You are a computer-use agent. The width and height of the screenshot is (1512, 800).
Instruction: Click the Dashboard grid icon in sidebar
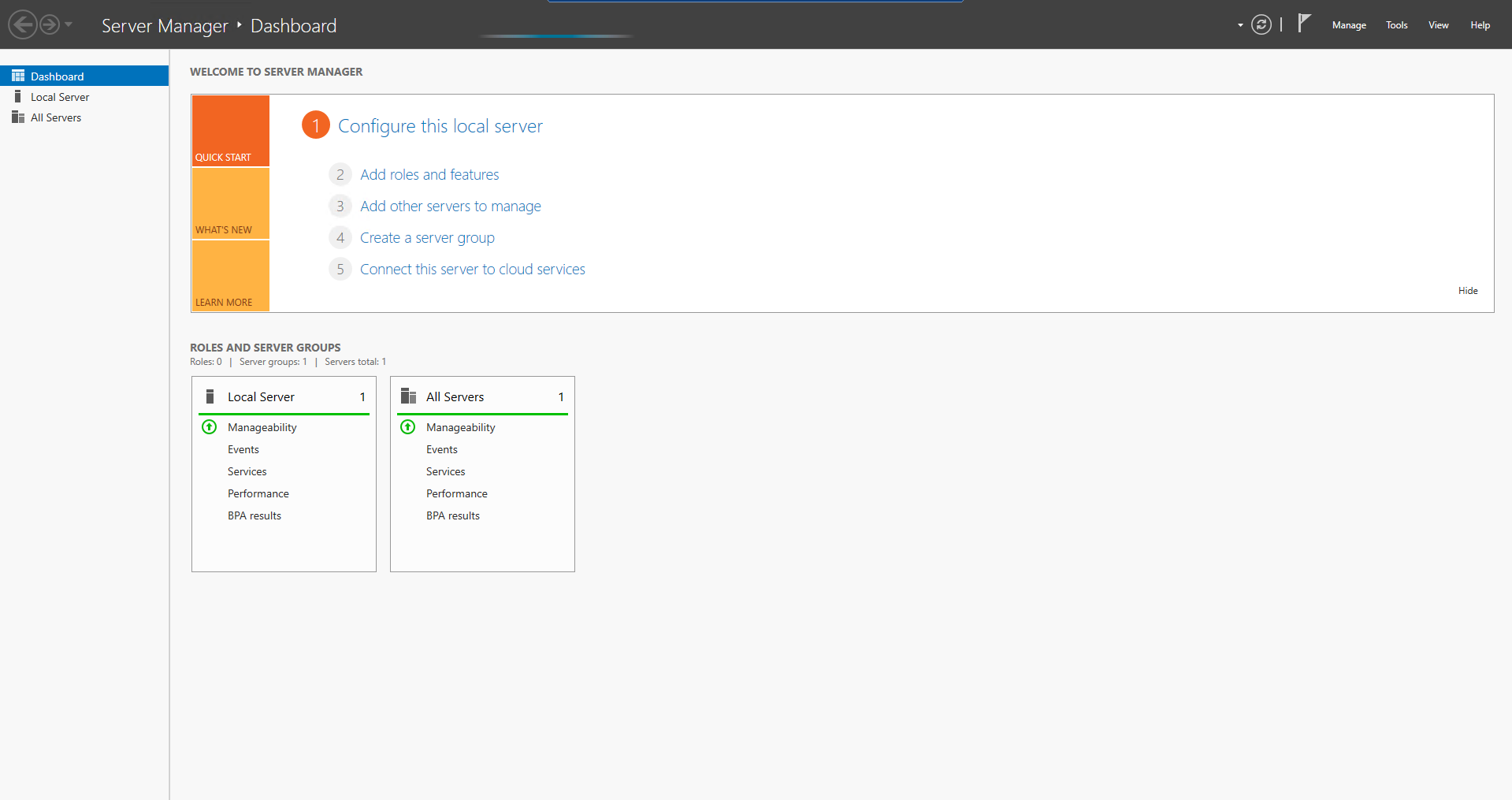click(x=18, y=76)
